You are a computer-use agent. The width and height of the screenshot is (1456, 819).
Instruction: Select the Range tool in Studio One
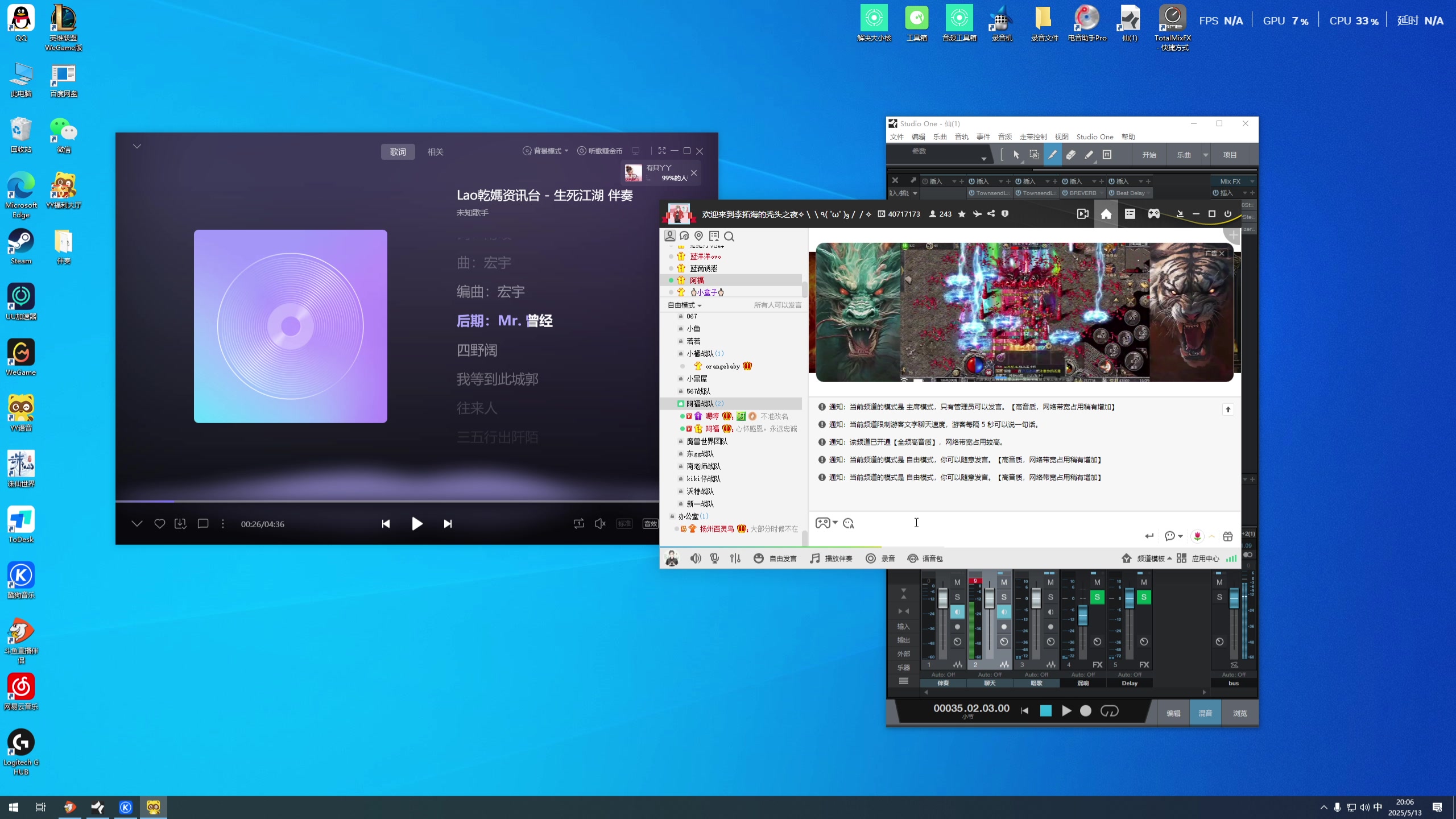1034,155
